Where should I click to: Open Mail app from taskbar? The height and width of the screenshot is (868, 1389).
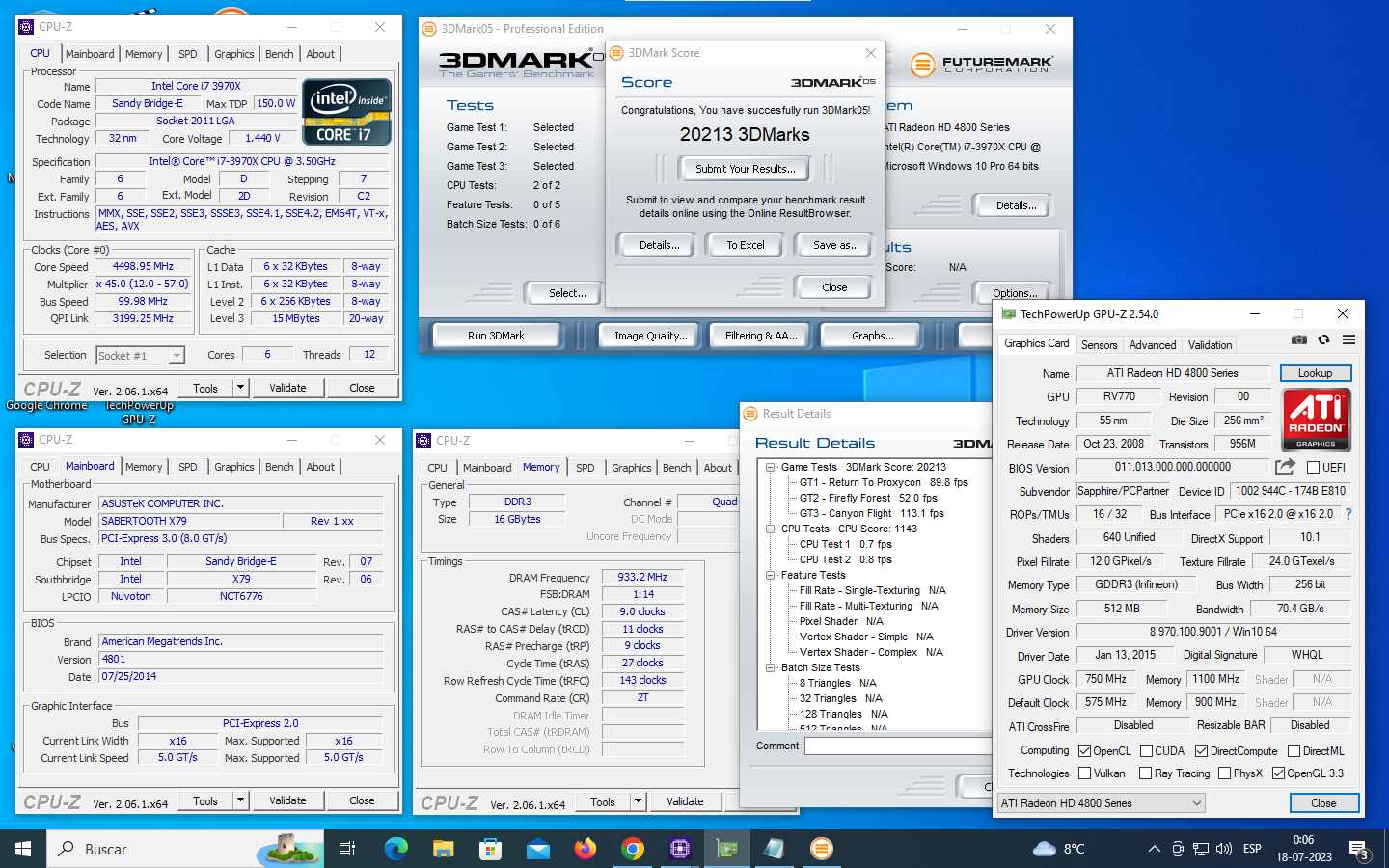pyautogui.click(x=537, y=849)
